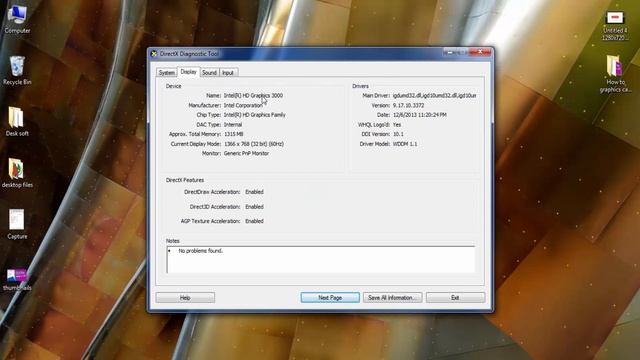Click Save All Information button

[x=392, y=298]
